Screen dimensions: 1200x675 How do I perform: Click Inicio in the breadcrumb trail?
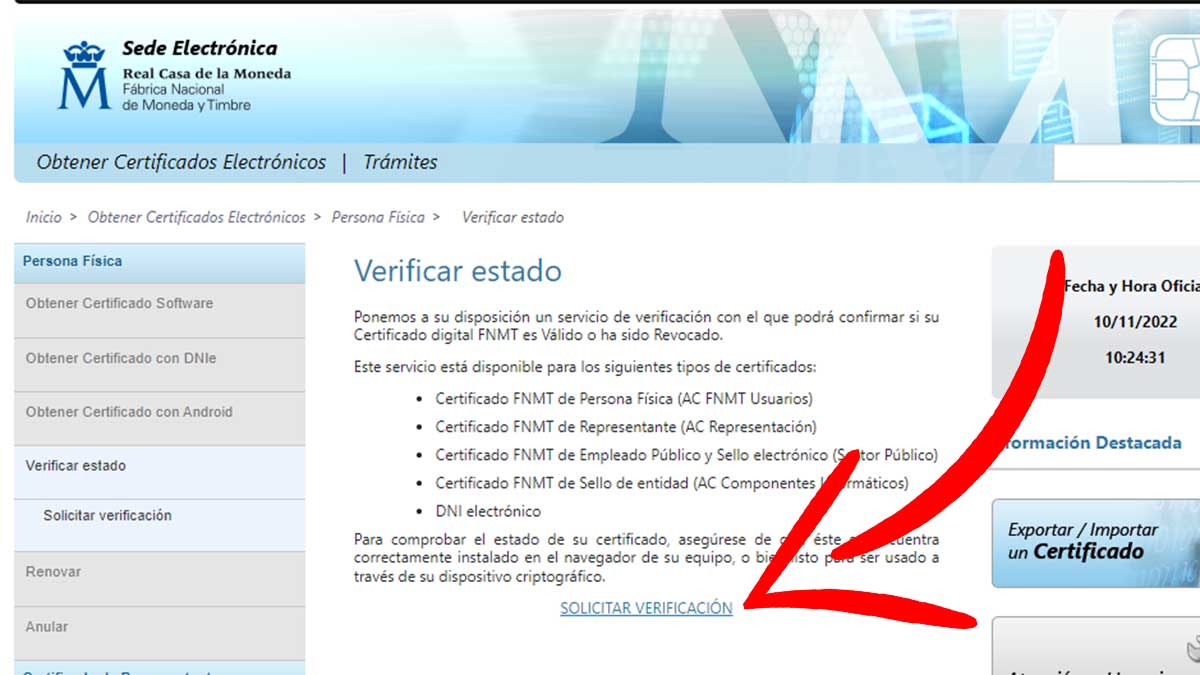(42, 217)
